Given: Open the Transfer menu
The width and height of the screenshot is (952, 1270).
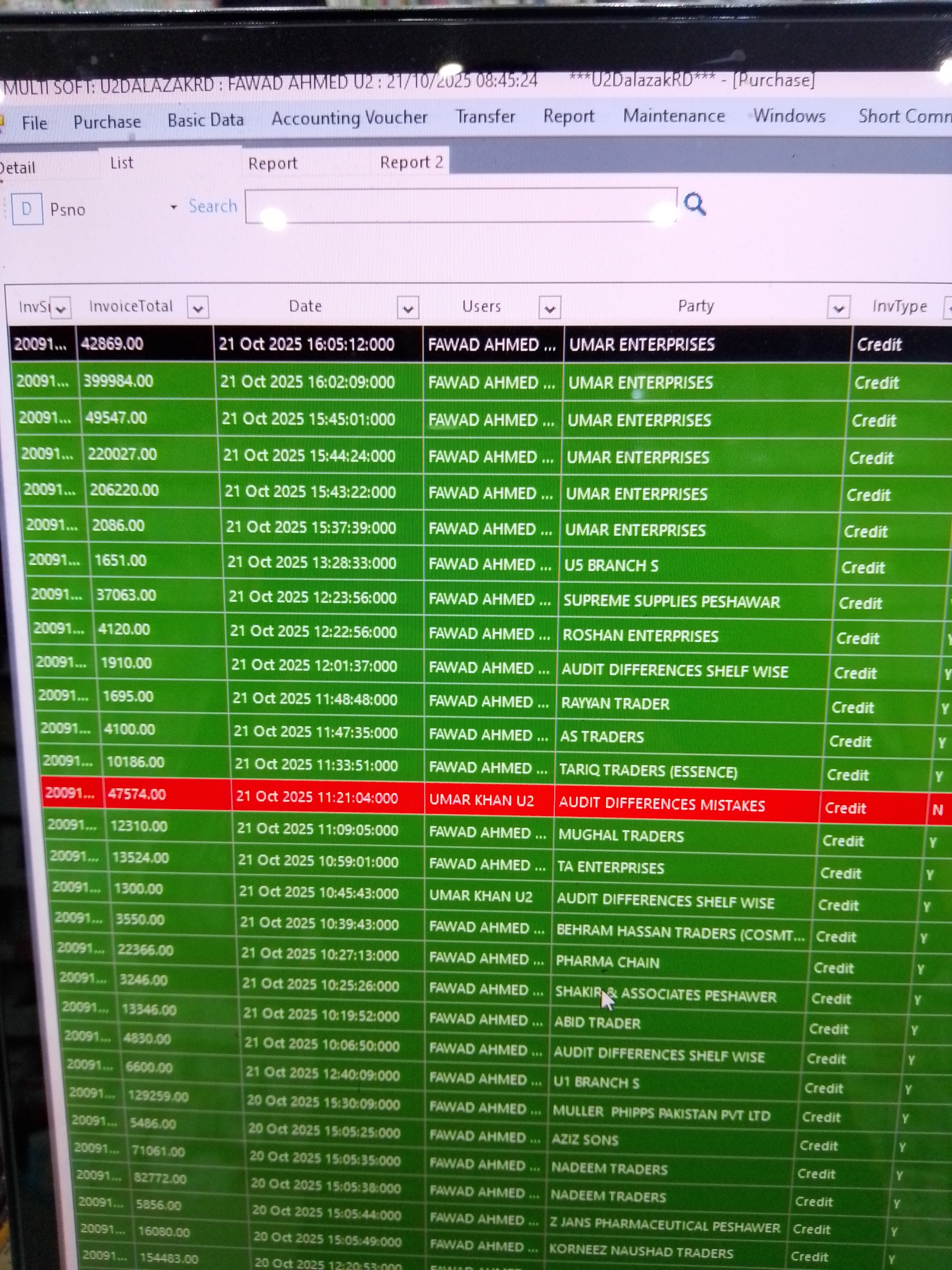Looking at the screenshot, I should click(x=485, y=117).
